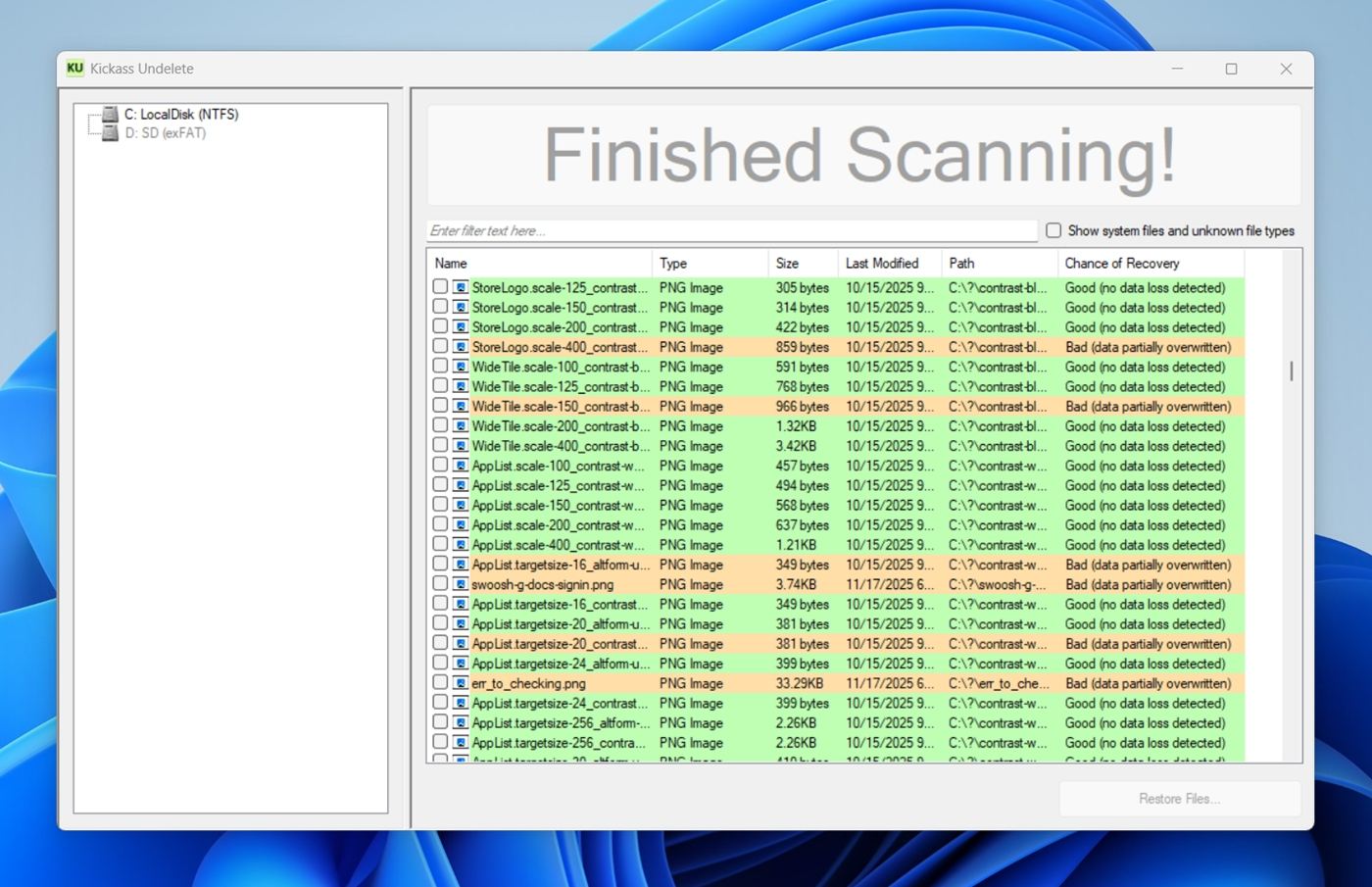Click the PNG icon beside AppList.scale-400_contrast-w
This screenshot has width=1372, height=887.
click(460, 545)
